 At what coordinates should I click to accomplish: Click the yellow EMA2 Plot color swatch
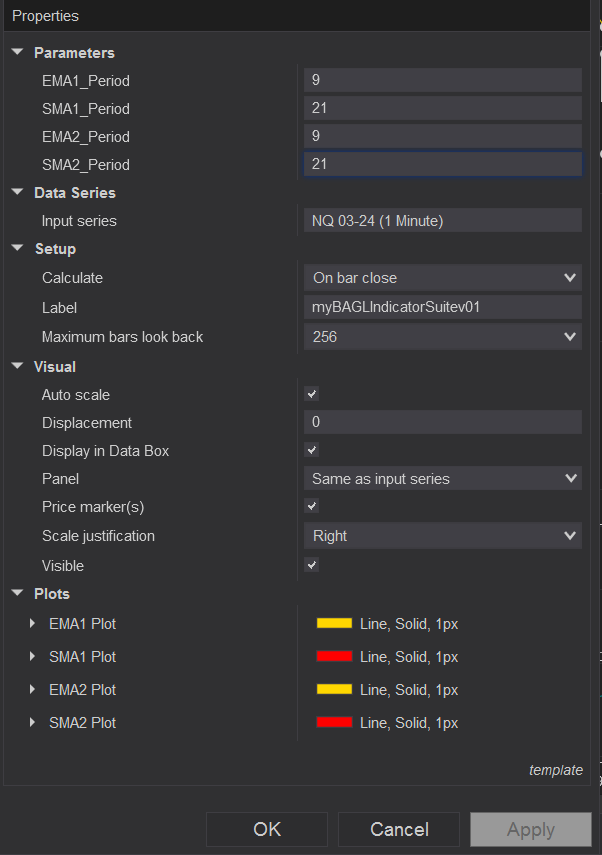pyautogui.click(x=334, y=690)
